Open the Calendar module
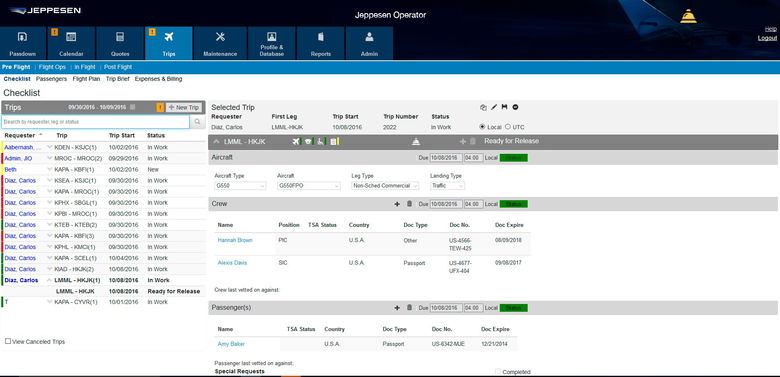 click(71, 43)
